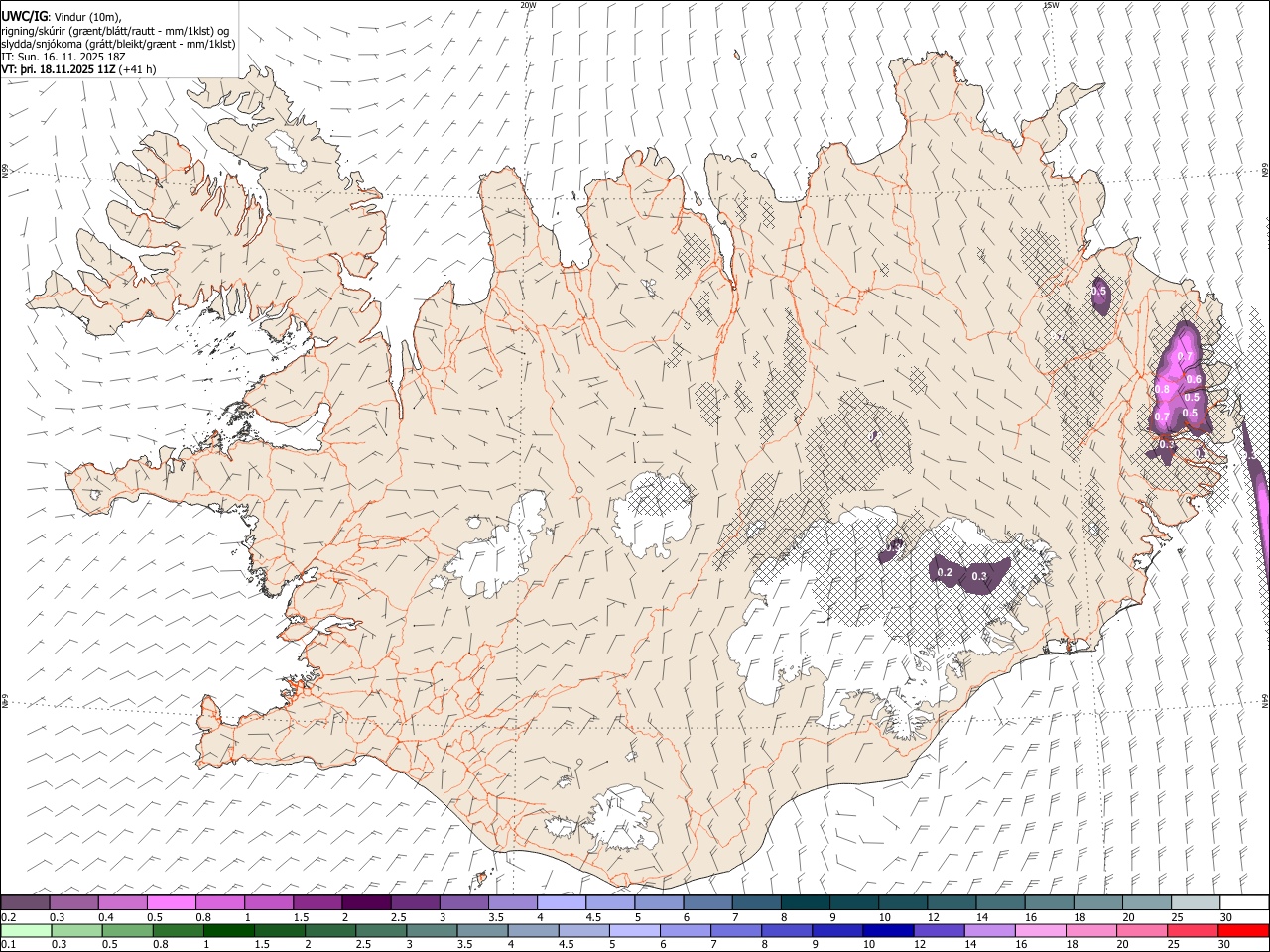Select the Vindur (10m) header text
Viewport: 1270px width, 952px height.
[x=87, y=16]
